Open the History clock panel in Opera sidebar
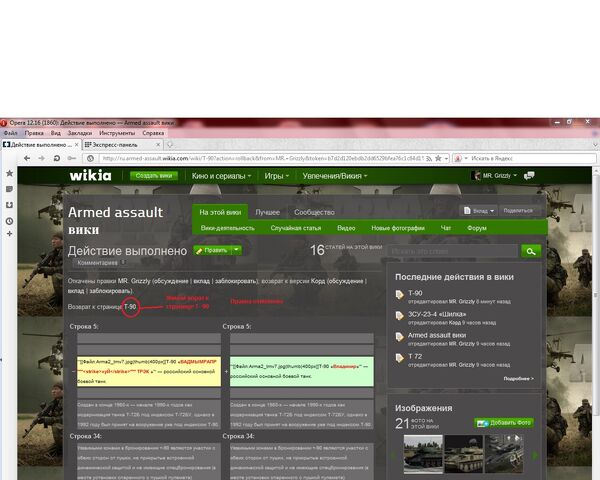 coord(10,221)
